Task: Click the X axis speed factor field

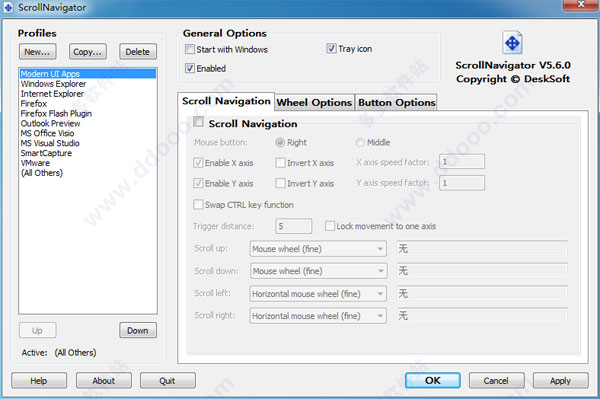Action: point(462,162)
